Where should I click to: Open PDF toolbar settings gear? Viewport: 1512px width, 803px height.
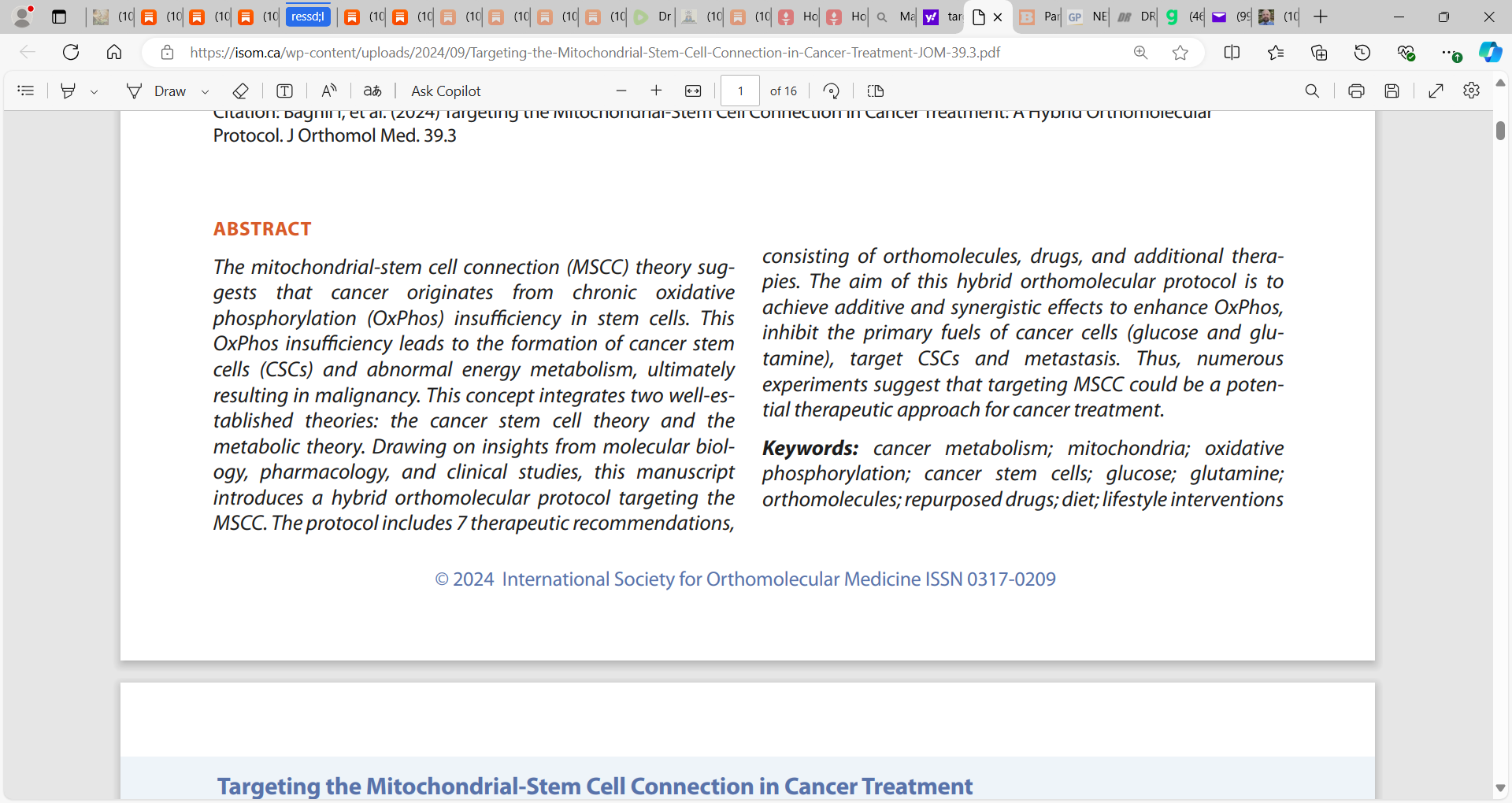pyautogui.click(x=1471, y=91)
